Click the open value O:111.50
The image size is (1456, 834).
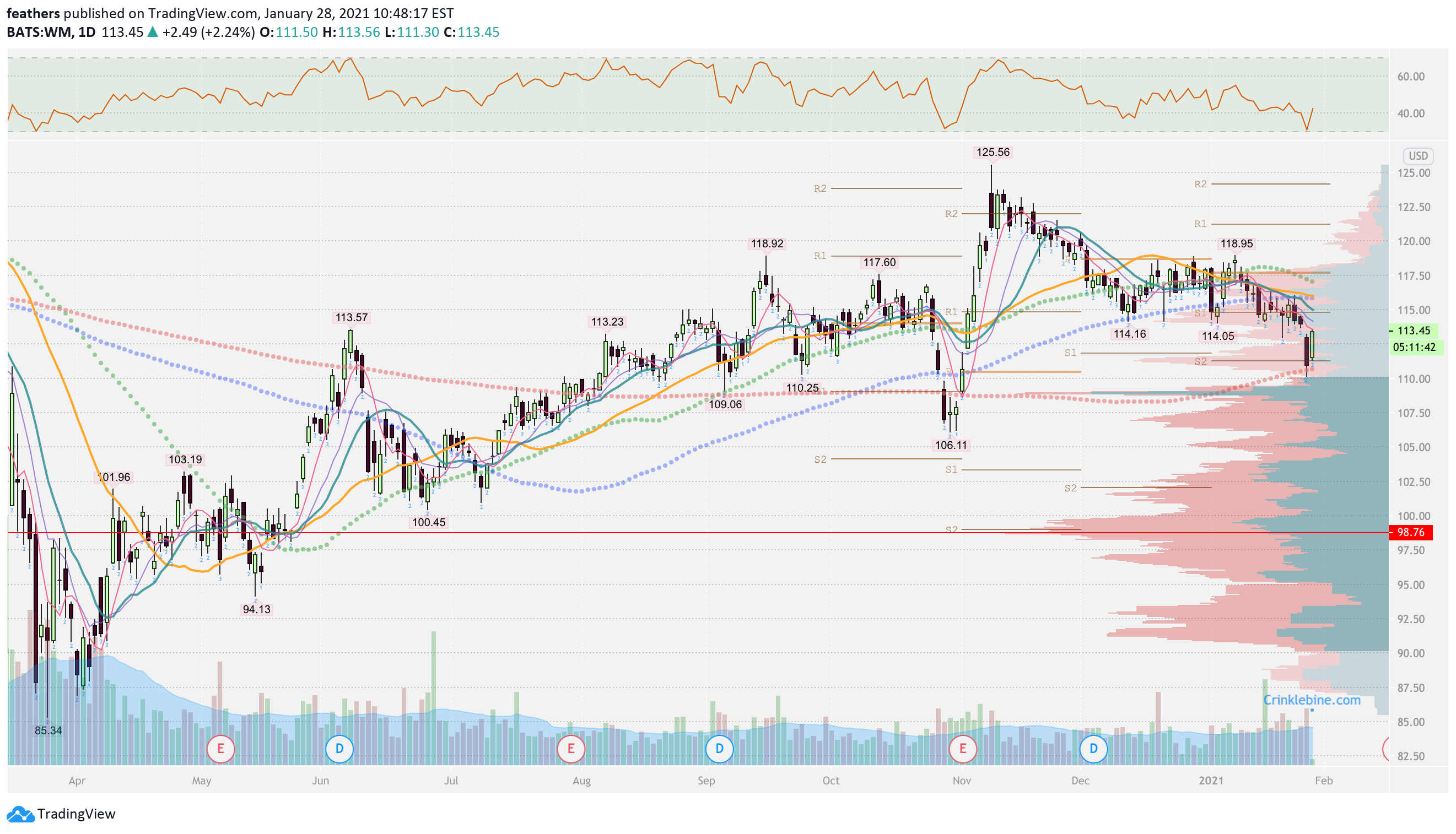tap(288, 32)
